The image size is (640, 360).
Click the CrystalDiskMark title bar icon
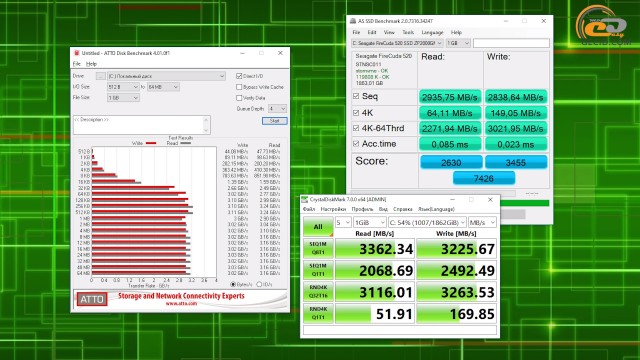click(x=304, y=200)
